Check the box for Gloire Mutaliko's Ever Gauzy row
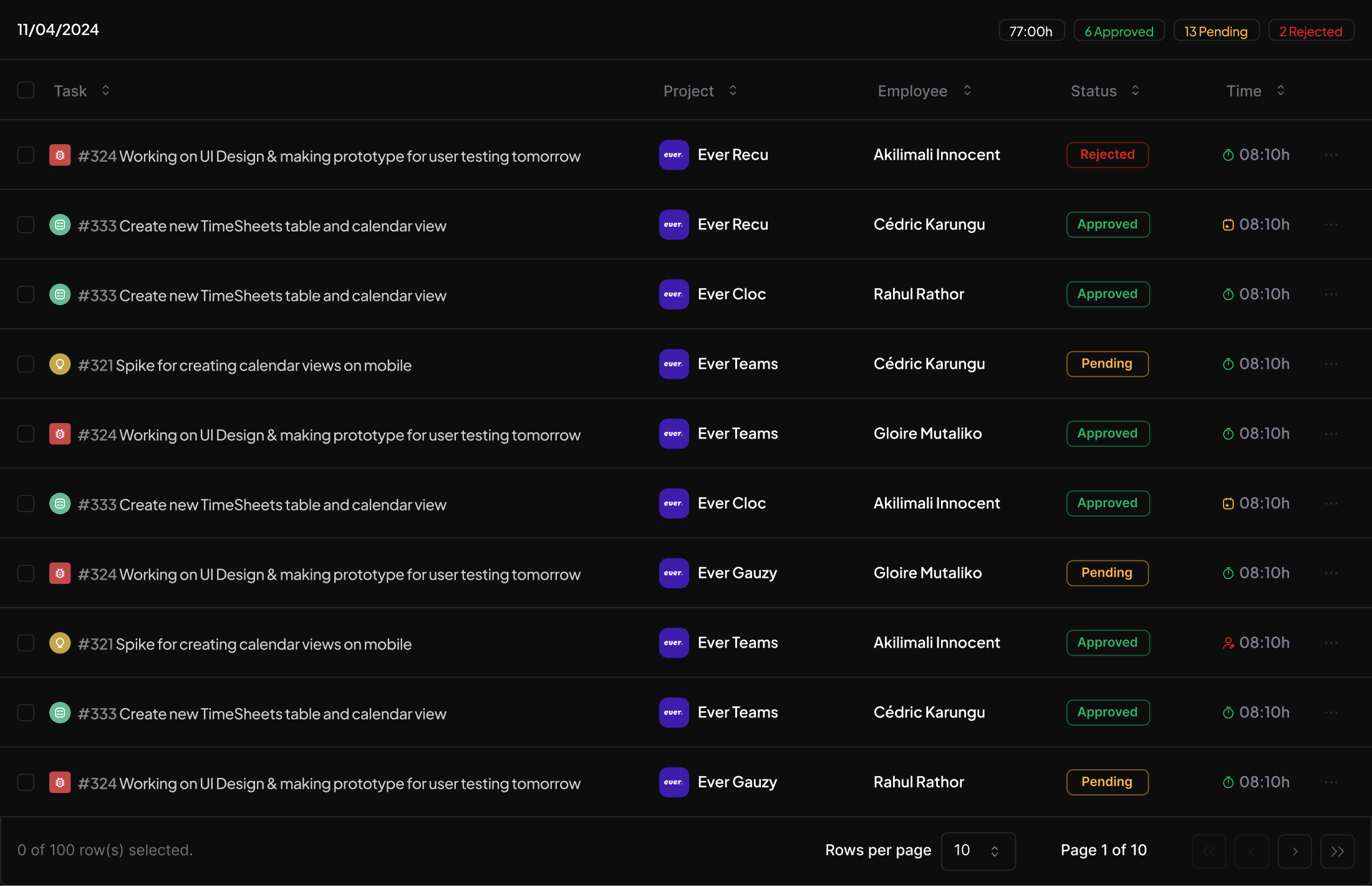This screenshot has width=1372, height=886. (26, 573)
